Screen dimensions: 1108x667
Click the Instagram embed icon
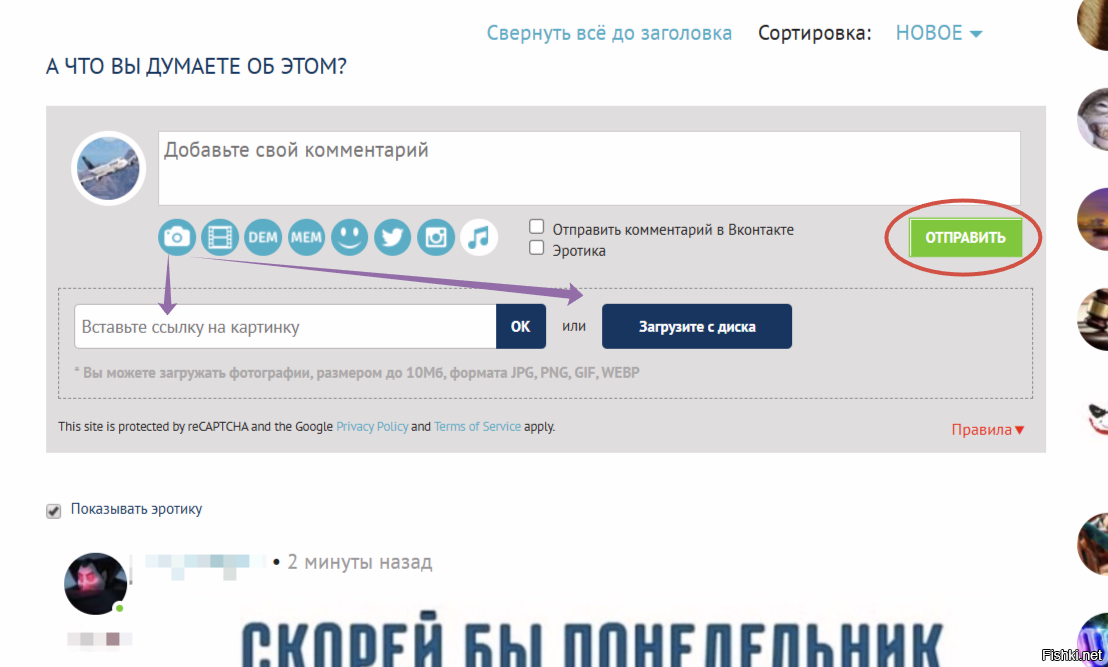pyautogui.click(x=436, y=237)
